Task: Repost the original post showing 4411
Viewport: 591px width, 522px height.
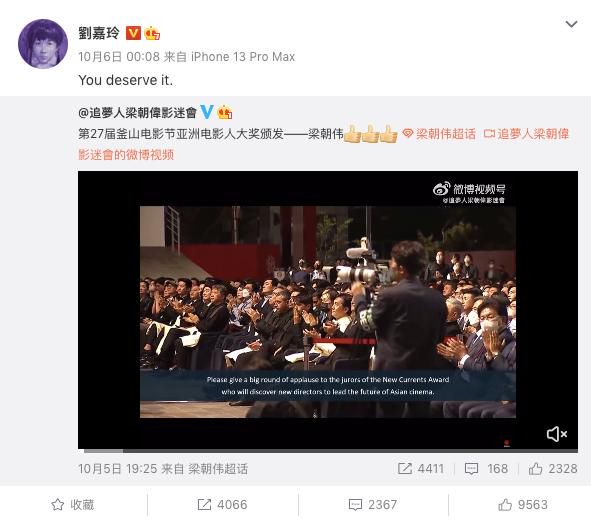Action: [x=421, y=468]
